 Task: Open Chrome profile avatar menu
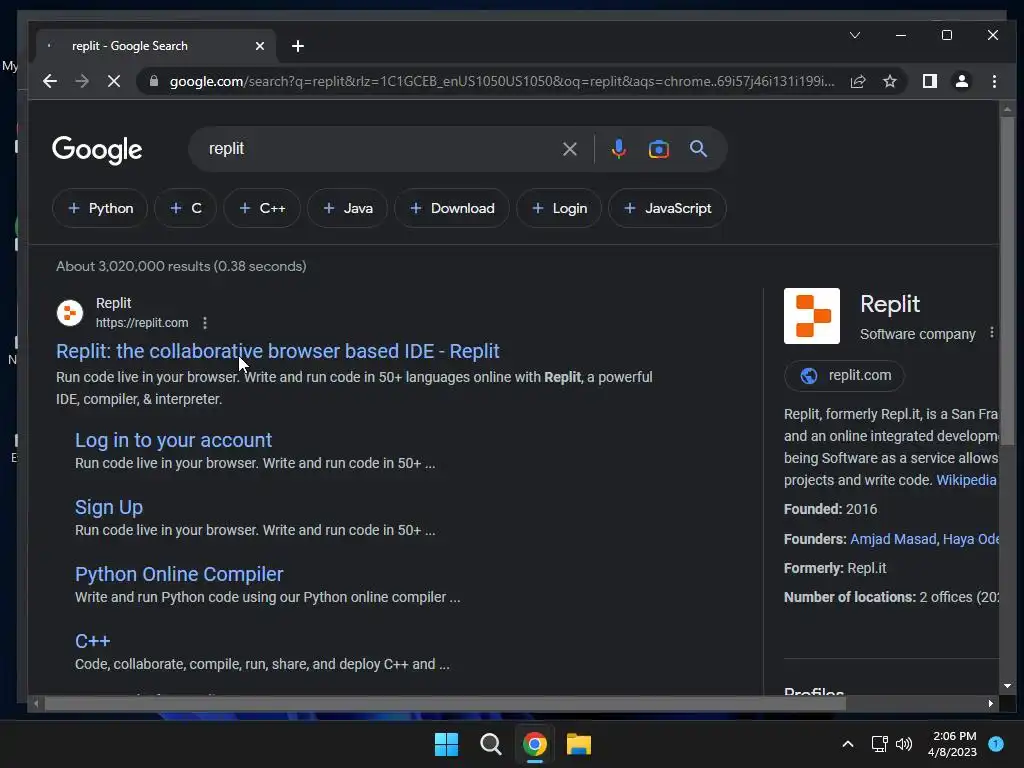(962, 81)
